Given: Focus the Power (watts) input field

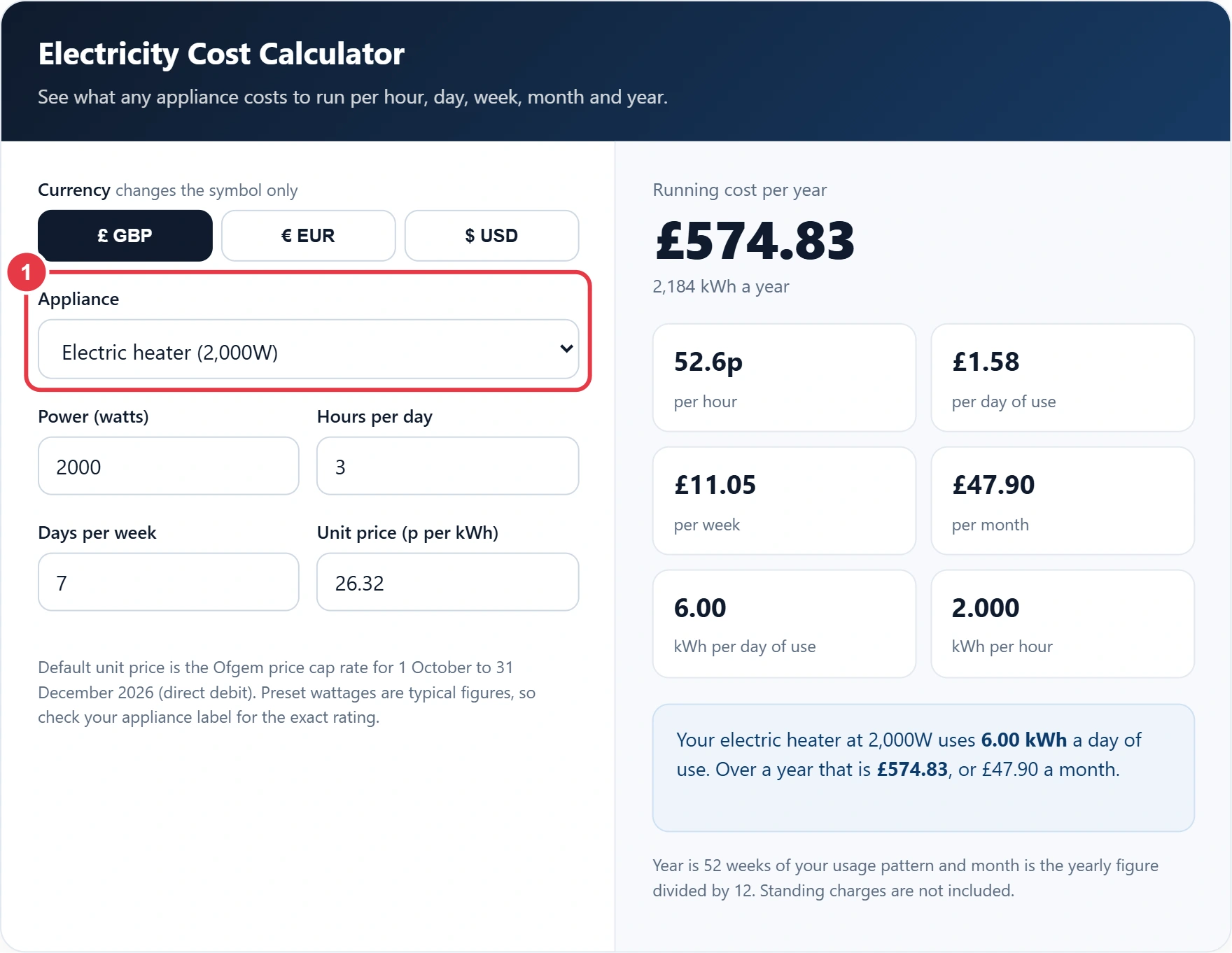Looking at the screenshot, I should point(169,466).
